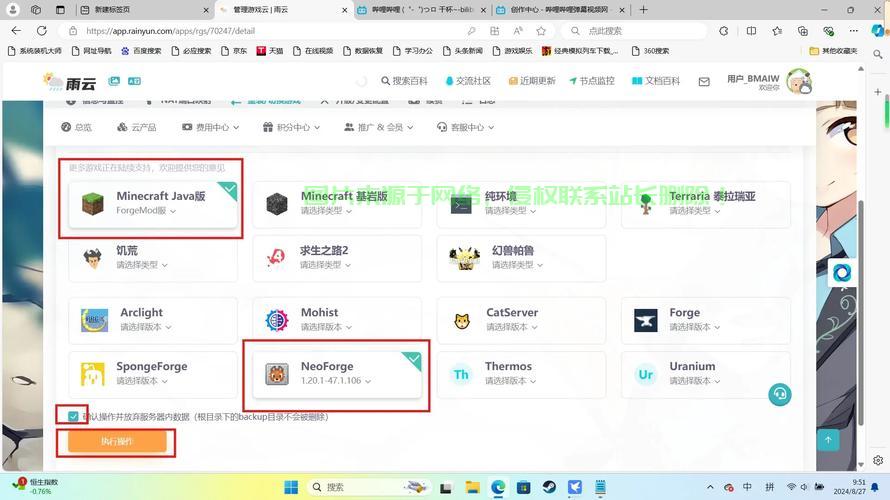Image resolution: width=890 pixels, height=500 pixels.
Task: Open Steam from the taskbar
Action: point(549,487)
